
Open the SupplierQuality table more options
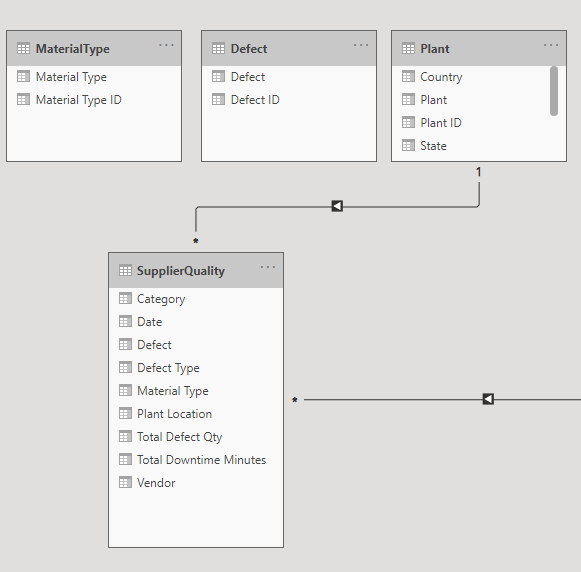(268, 267)
